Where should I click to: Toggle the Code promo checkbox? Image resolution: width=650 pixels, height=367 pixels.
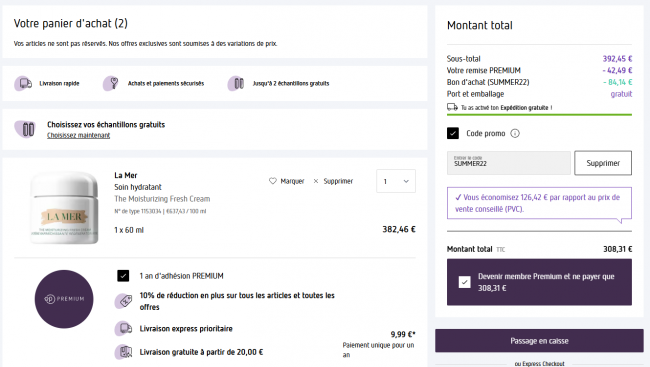(x=453, y=134)
